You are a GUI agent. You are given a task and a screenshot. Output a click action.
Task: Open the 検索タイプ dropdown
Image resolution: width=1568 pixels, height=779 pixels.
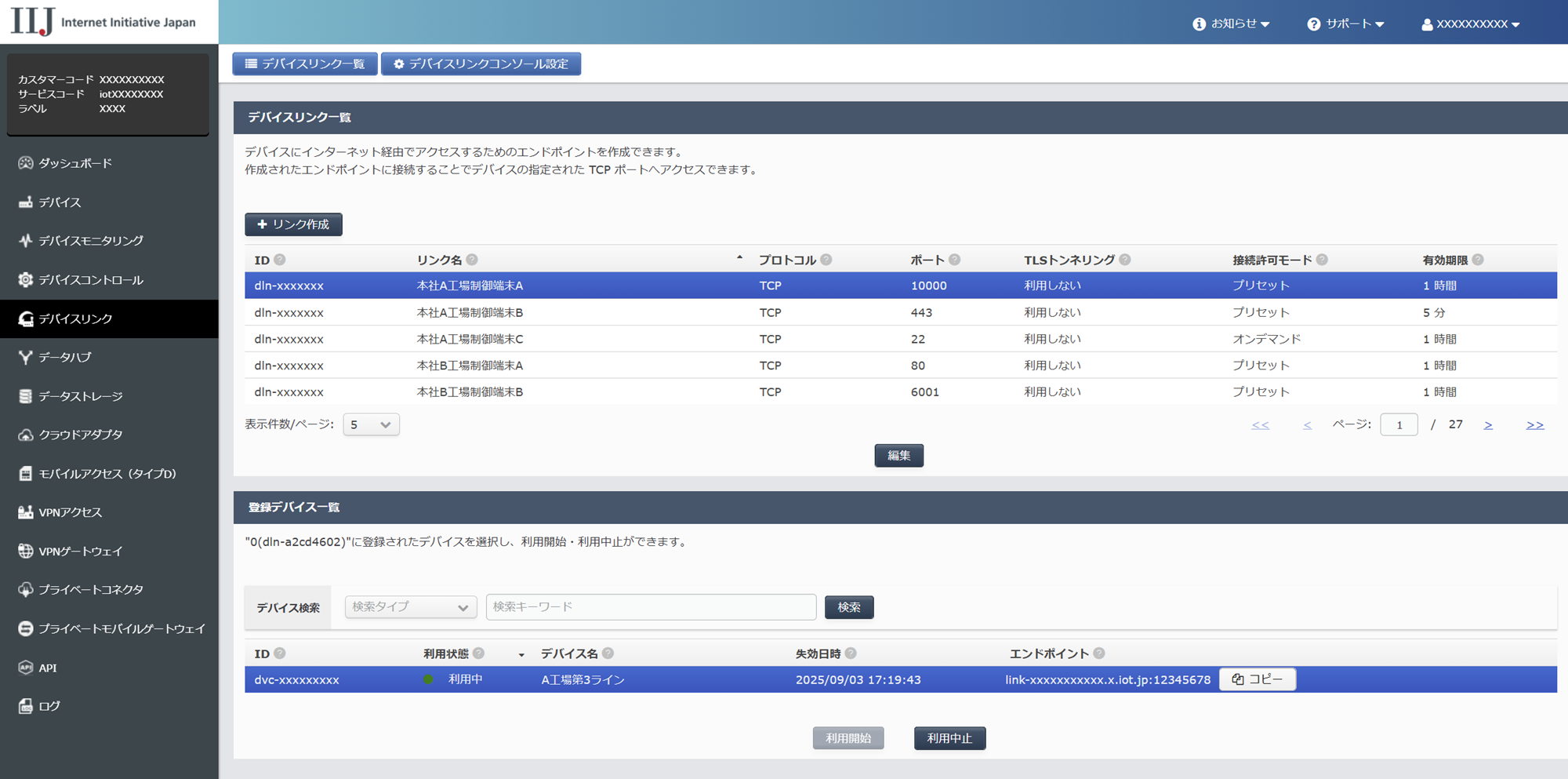pyautogui.click(x=410, y=607)
